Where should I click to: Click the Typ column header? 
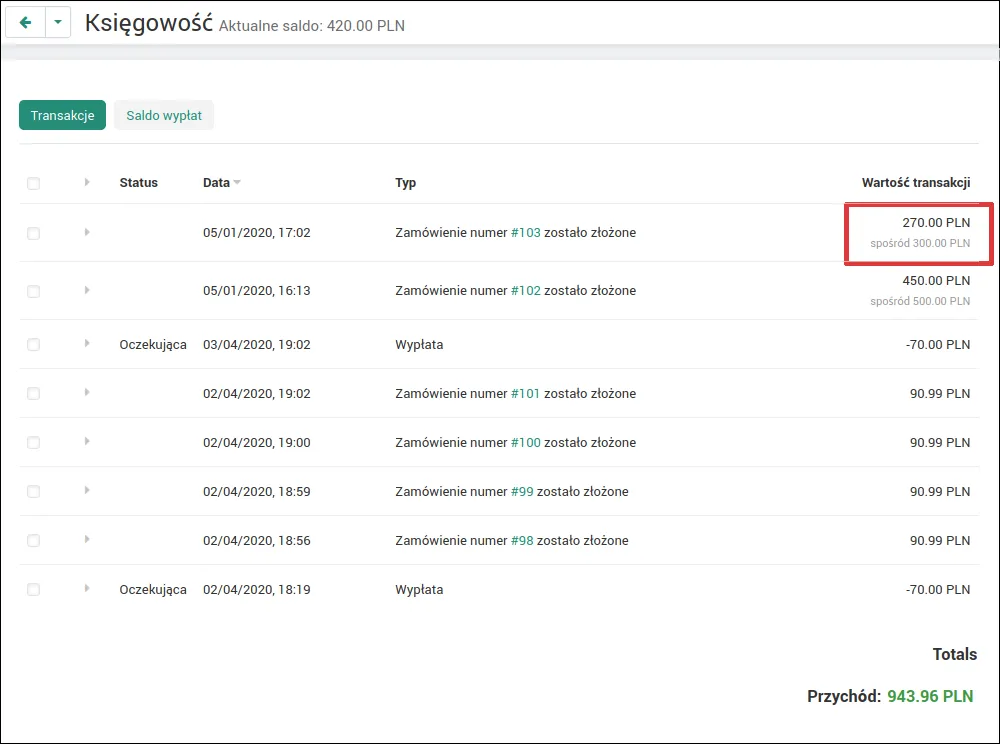406,183
